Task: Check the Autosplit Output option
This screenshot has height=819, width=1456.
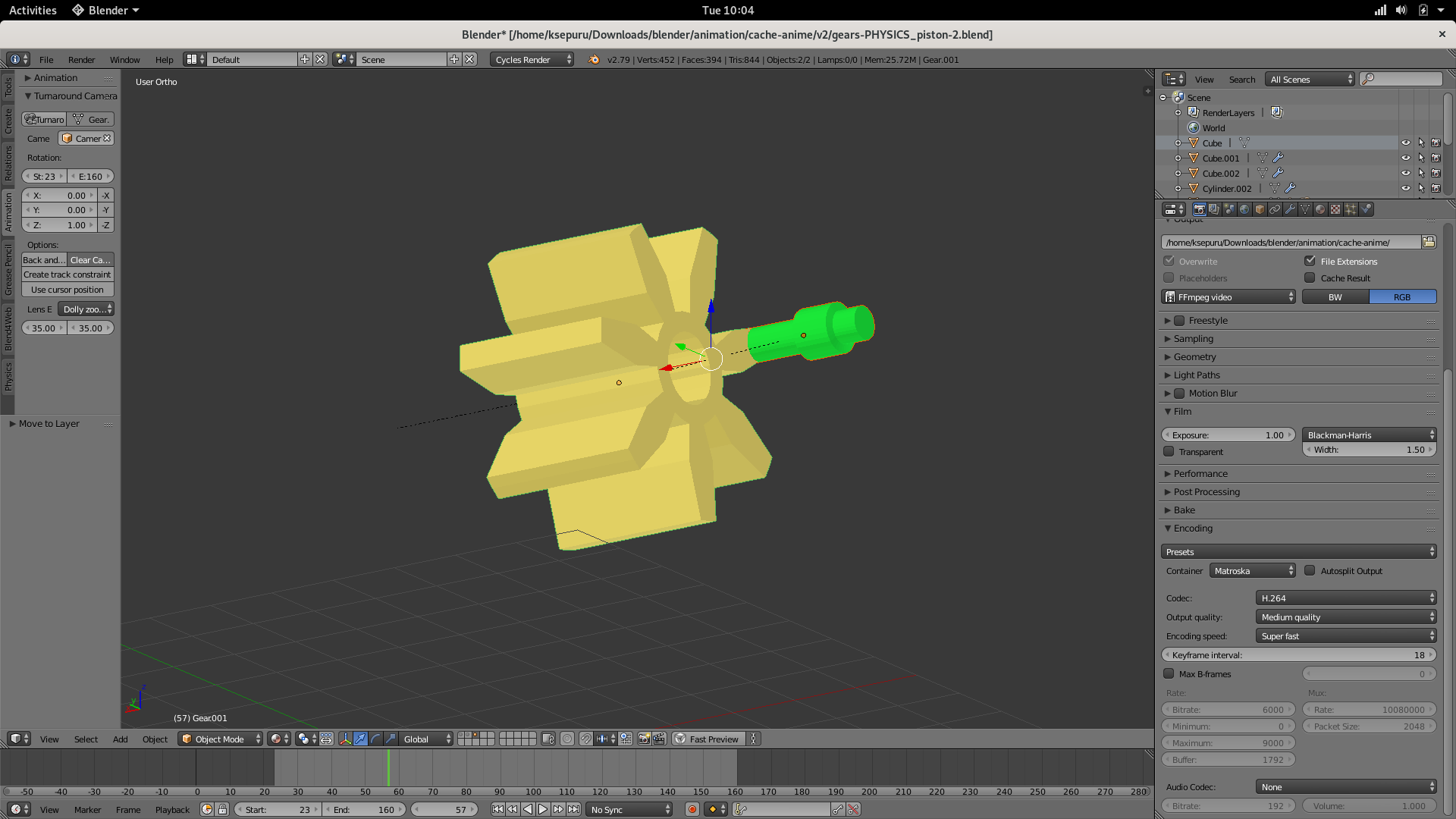Action: (1310, 570)
